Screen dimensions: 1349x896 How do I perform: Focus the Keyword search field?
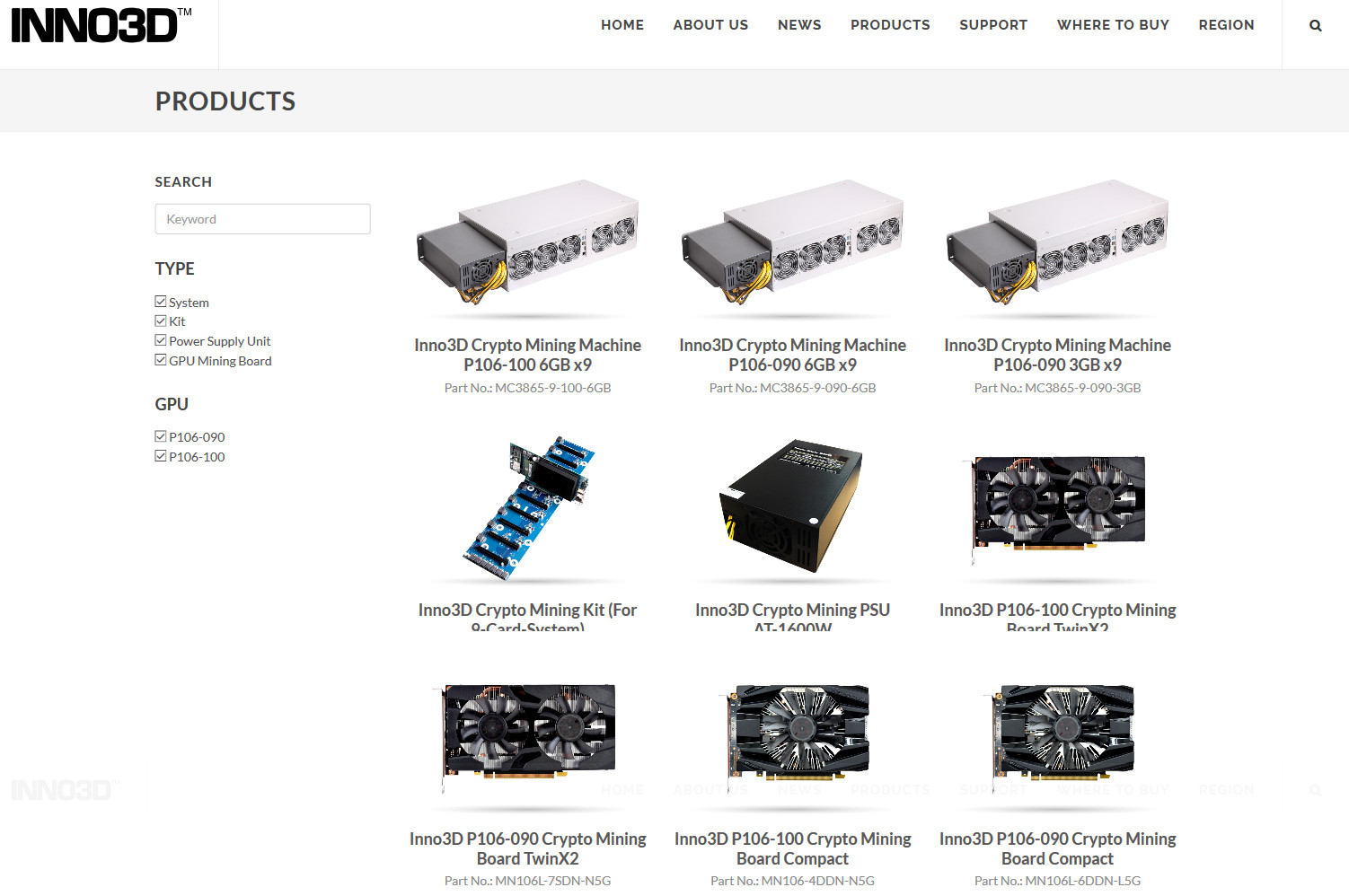click(x=262, y=219)
